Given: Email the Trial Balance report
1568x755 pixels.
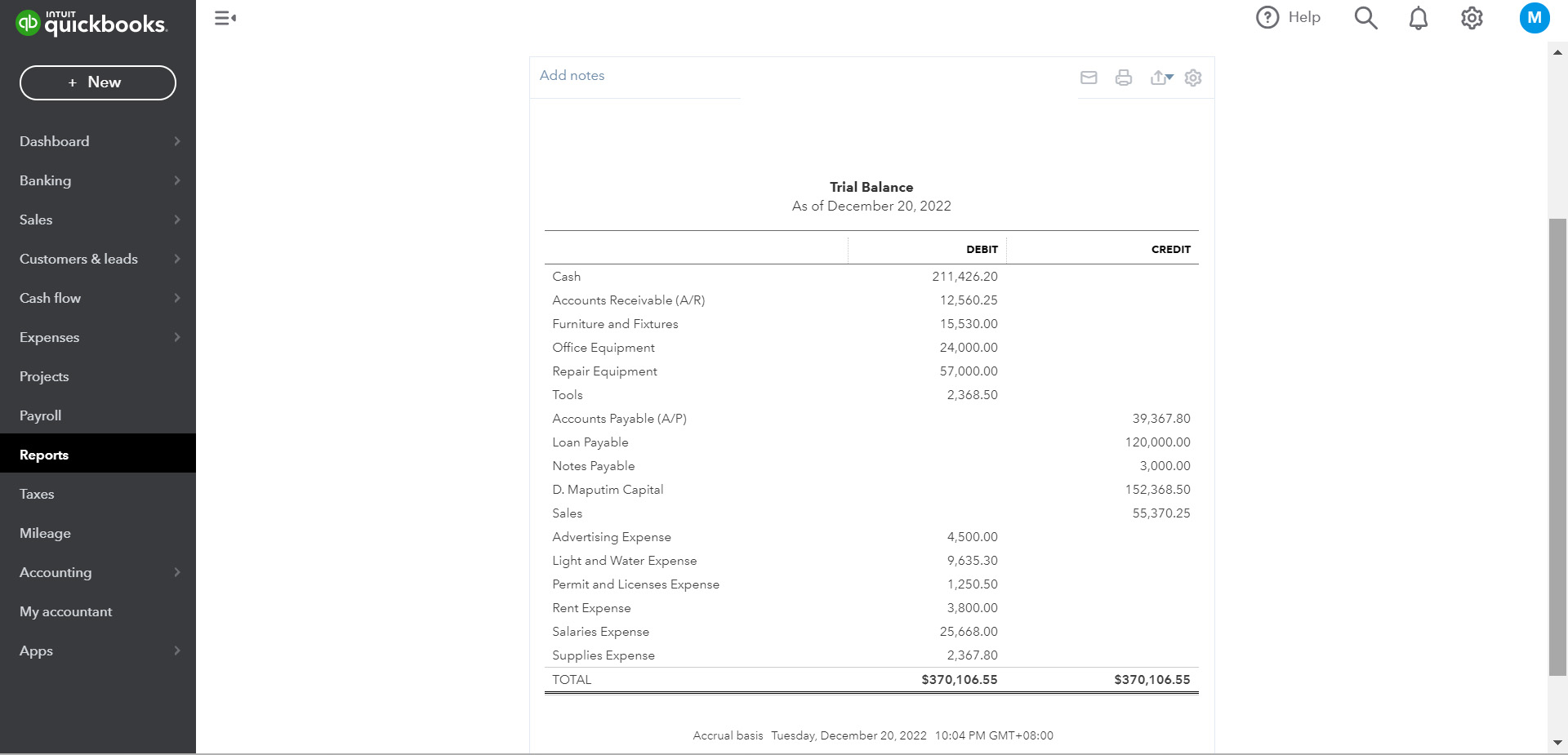Looking at the screenshot, I should (x=1089, y=78).
